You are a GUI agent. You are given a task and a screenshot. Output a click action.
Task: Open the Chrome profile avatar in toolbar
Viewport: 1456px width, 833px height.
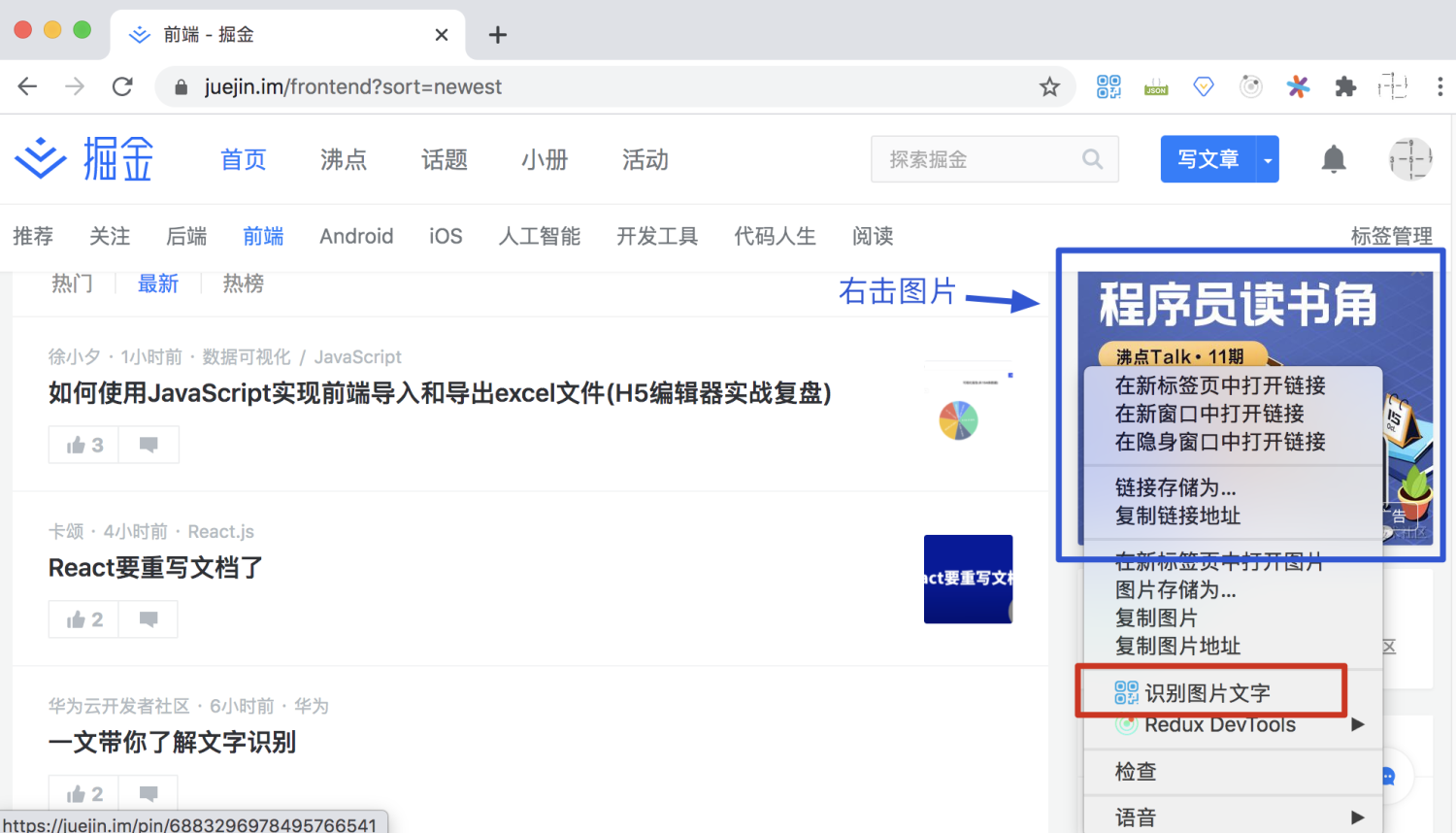tap(1393, 86)
